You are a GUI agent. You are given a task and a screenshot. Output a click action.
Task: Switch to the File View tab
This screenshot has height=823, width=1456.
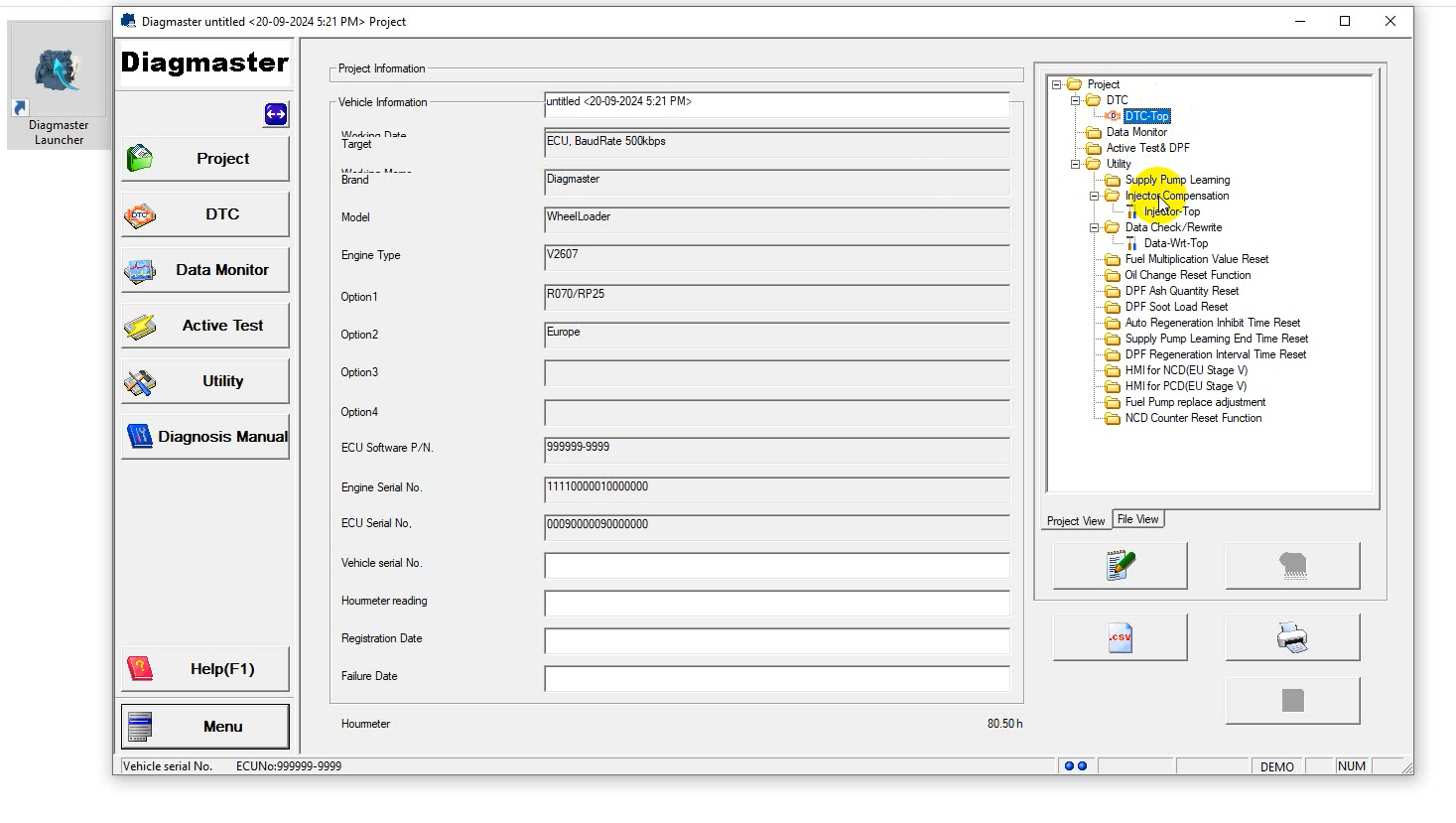point(1137,519)
